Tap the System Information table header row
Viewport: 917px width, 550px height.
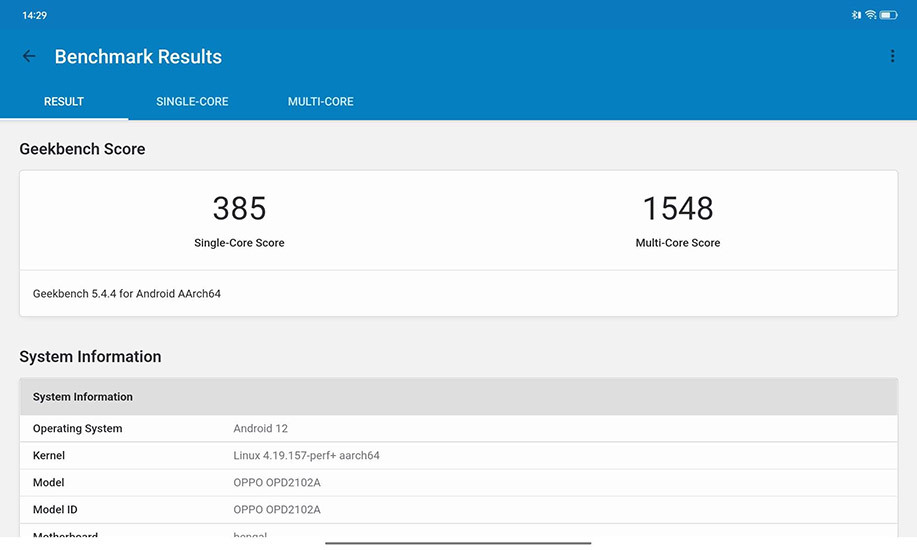[458, 397]
